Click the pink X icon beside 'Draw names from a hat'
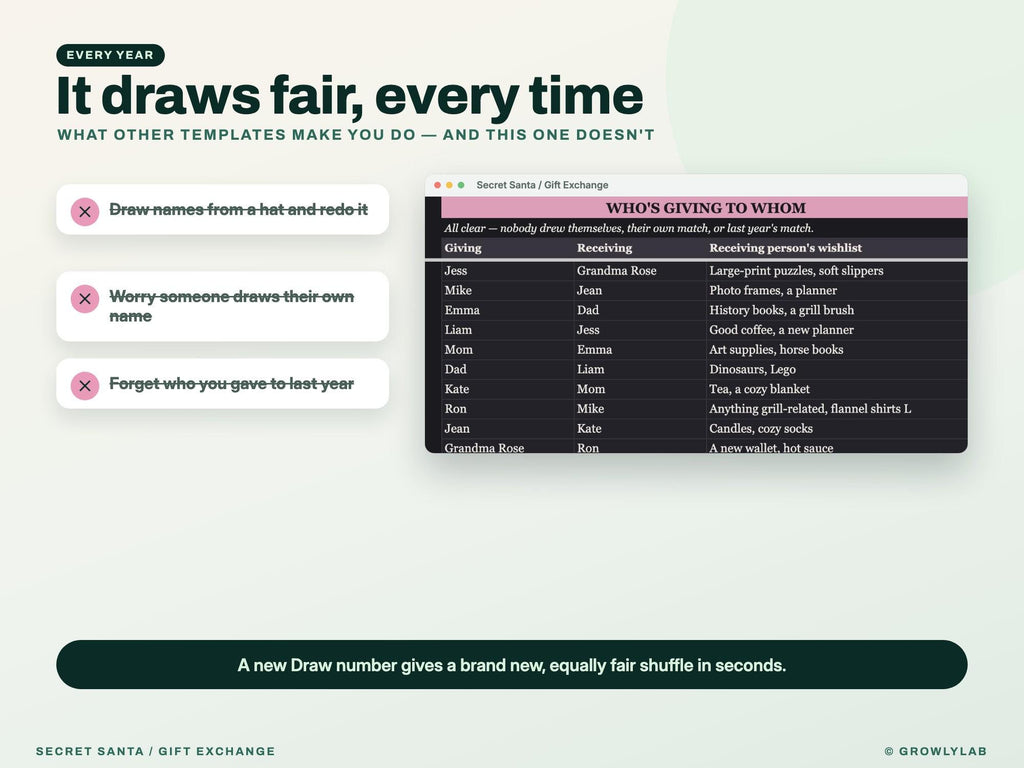 click(85, 212)
